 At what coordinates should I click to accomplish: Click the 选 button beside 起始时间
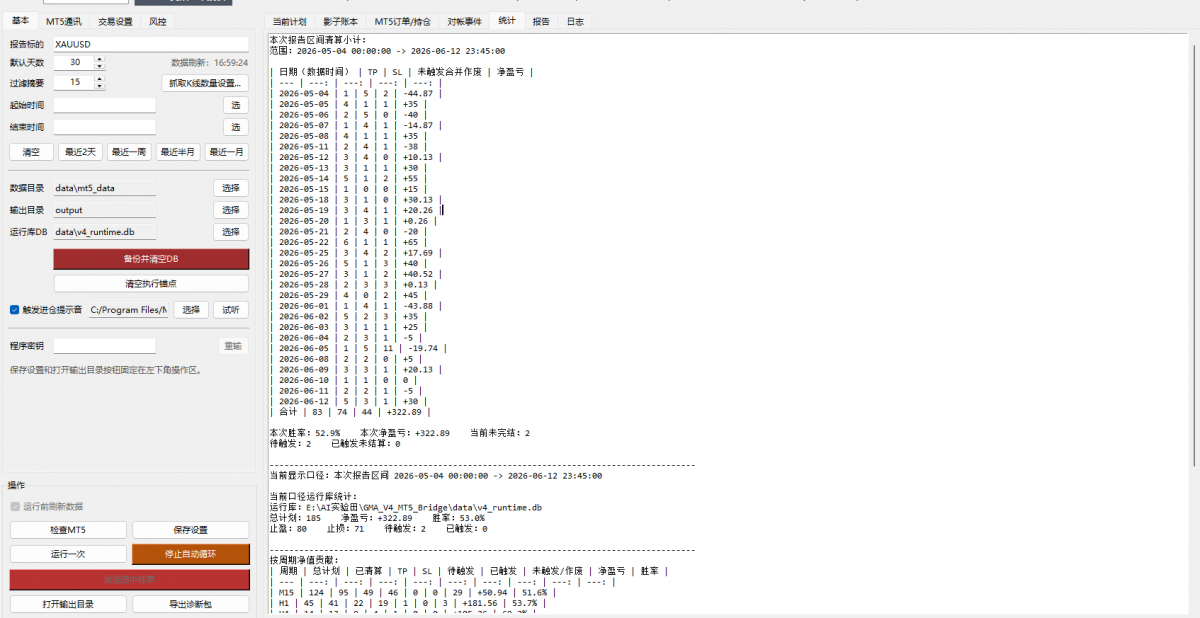[236, 105]
